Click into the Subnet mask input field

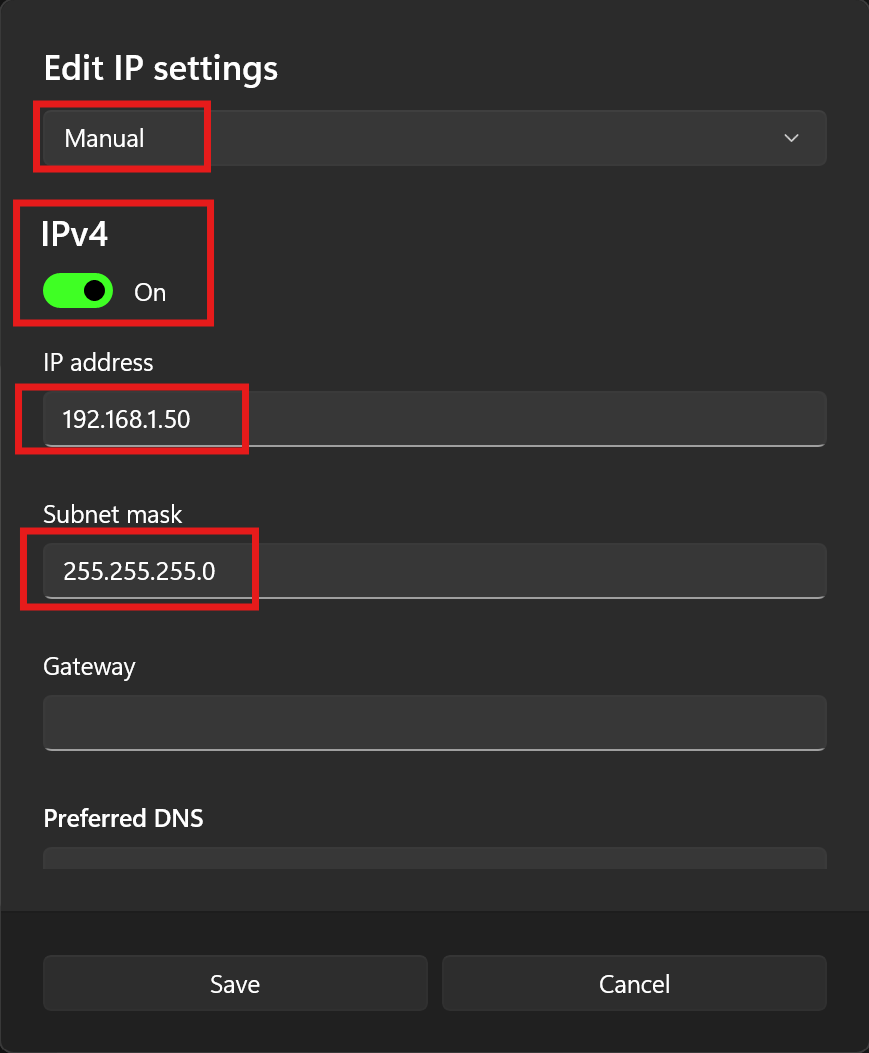tap(434, 571)
